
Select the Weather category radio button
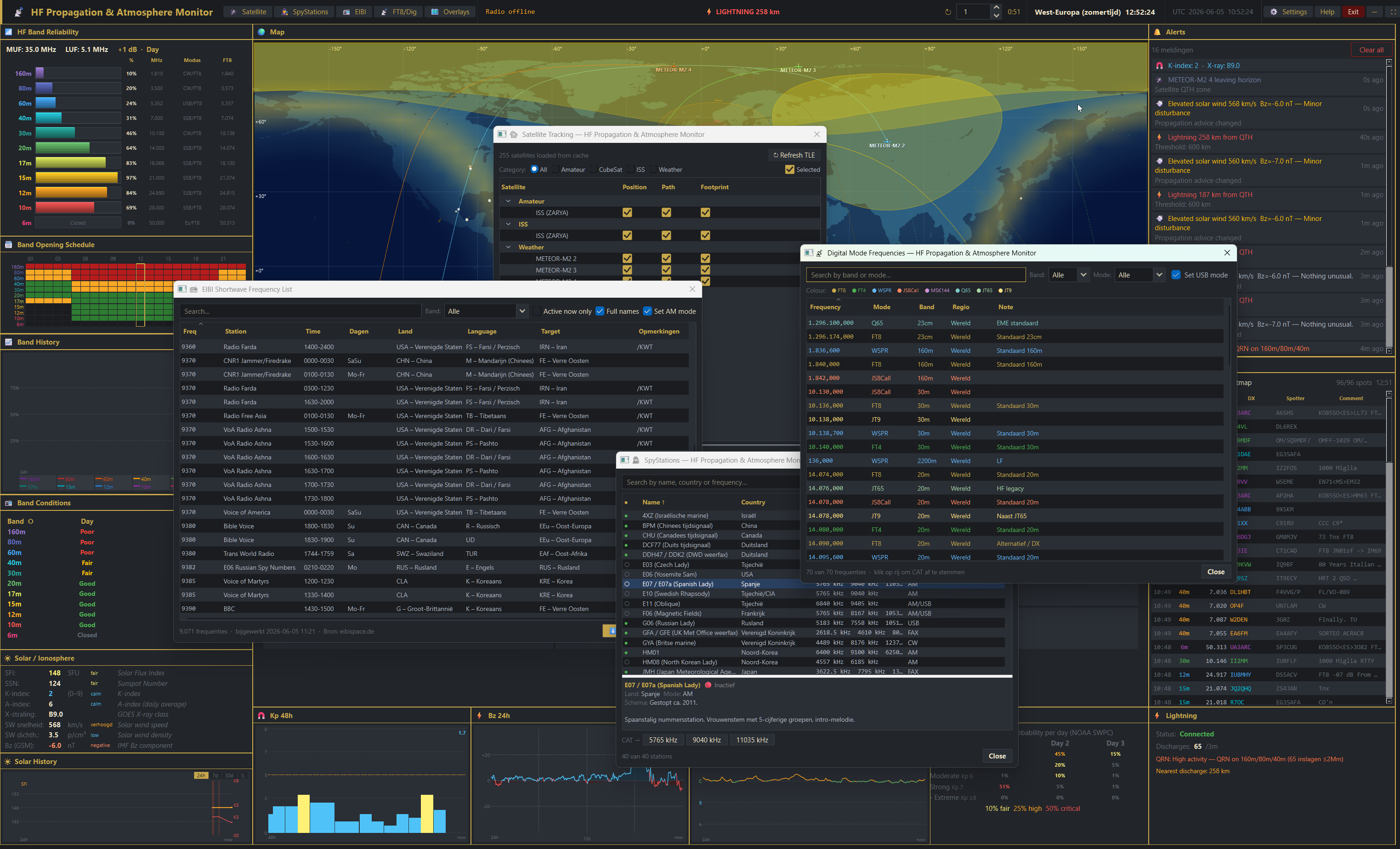point(653,169)
